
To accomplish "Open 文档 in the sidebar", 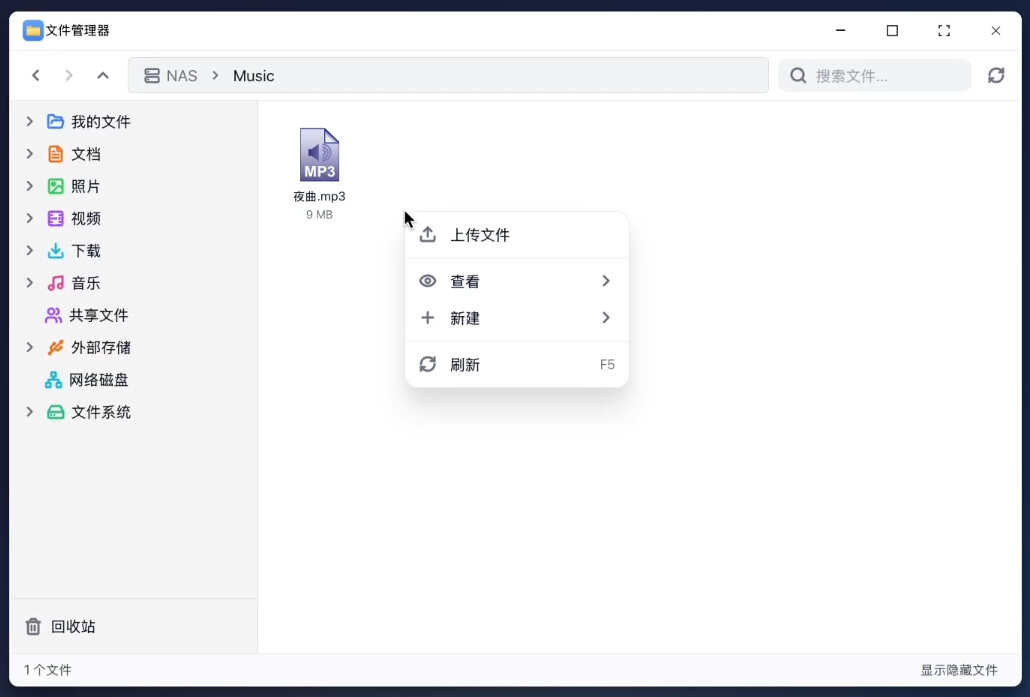I will pyautogui.click(x=85, y=154).
